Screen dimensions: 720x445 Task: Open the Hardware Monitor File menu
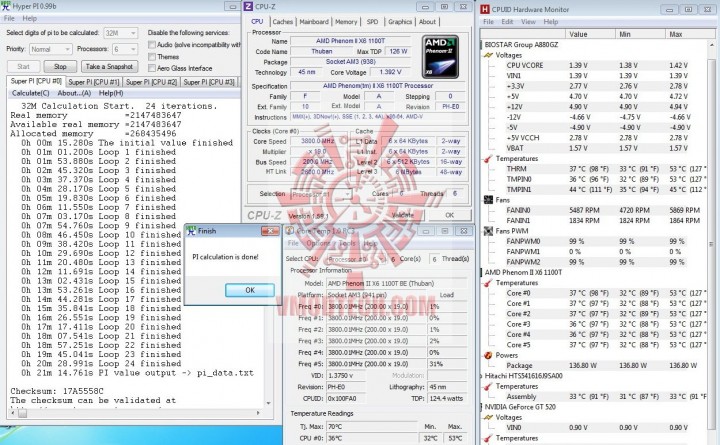coord(488,22)
